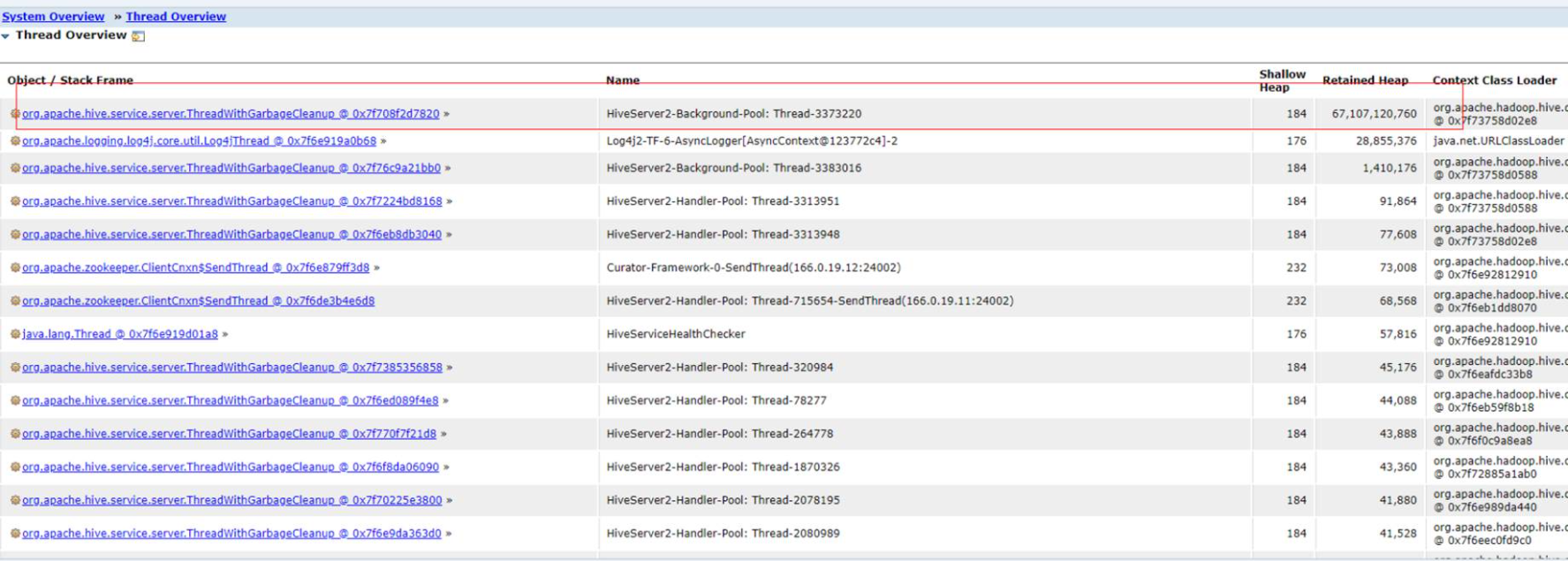The height and width of the screenshot is (561, 1568).
Task: Open ThreadWithGarbageCleanup @ 0x7f7385356858 link
Action: point(232,368)
